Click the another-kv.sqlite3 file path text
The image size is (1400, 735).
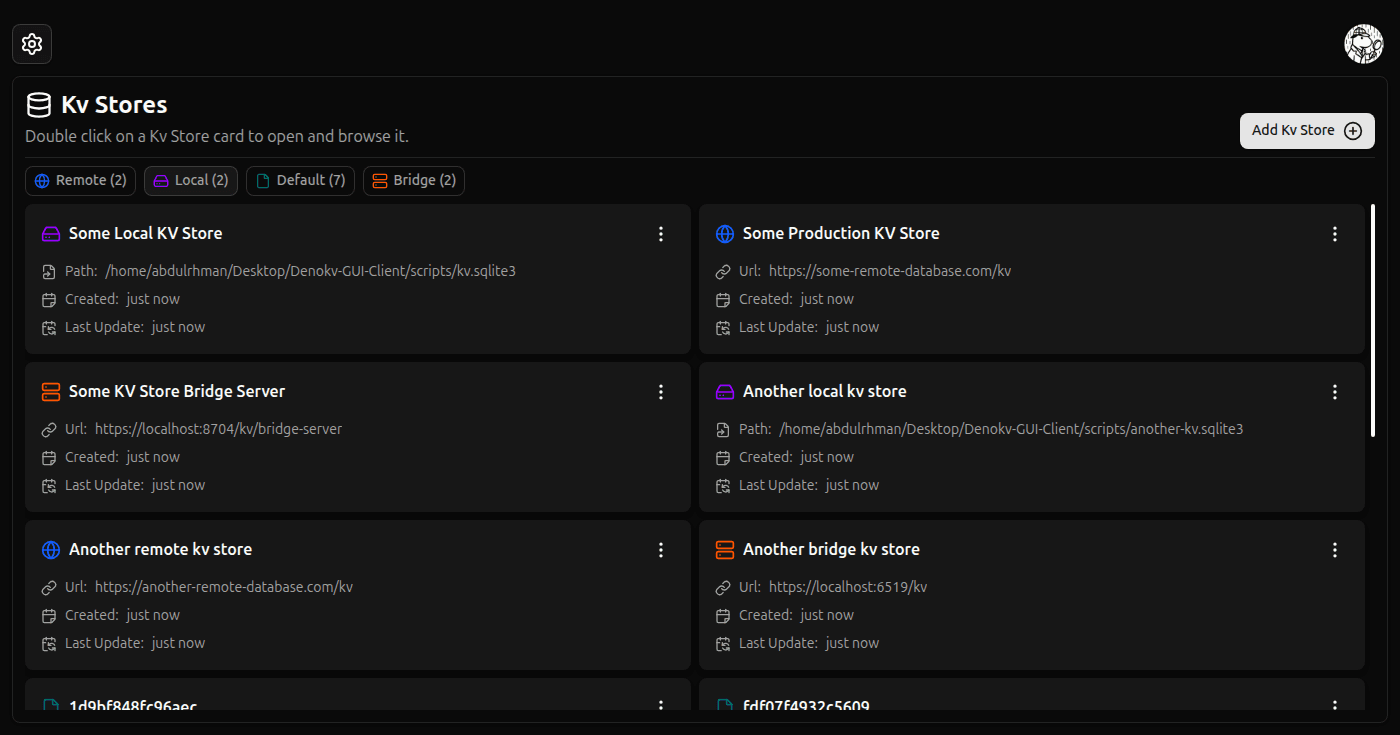(1011, 429)
